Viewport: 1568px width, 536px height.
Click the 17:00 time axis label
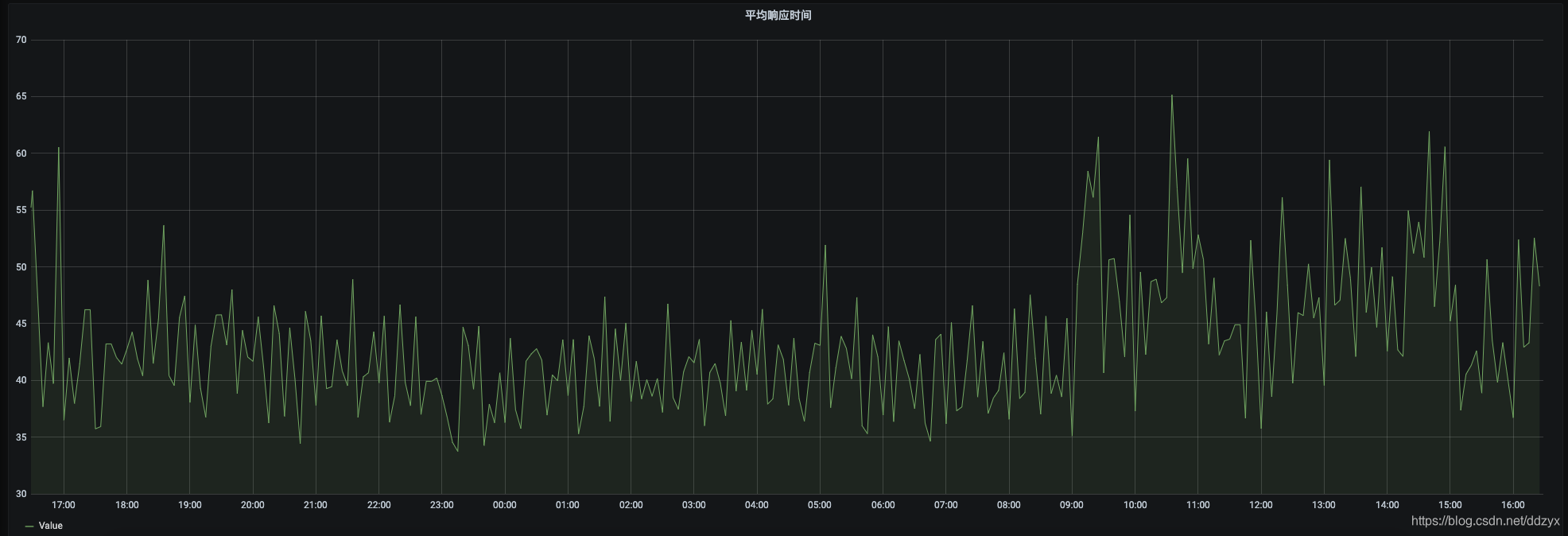64,505
